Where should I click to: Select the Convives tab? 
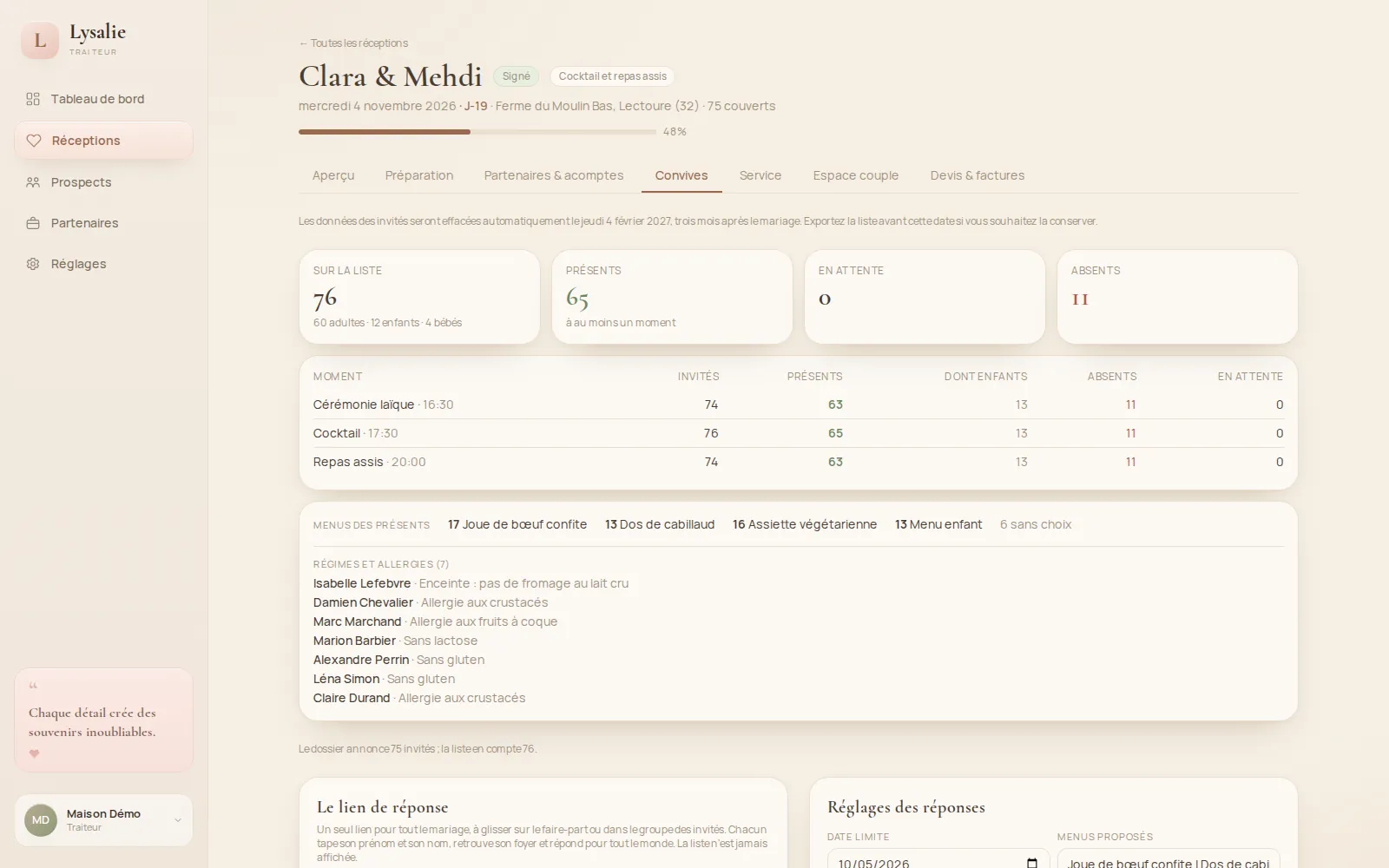(x=681, y=175)
